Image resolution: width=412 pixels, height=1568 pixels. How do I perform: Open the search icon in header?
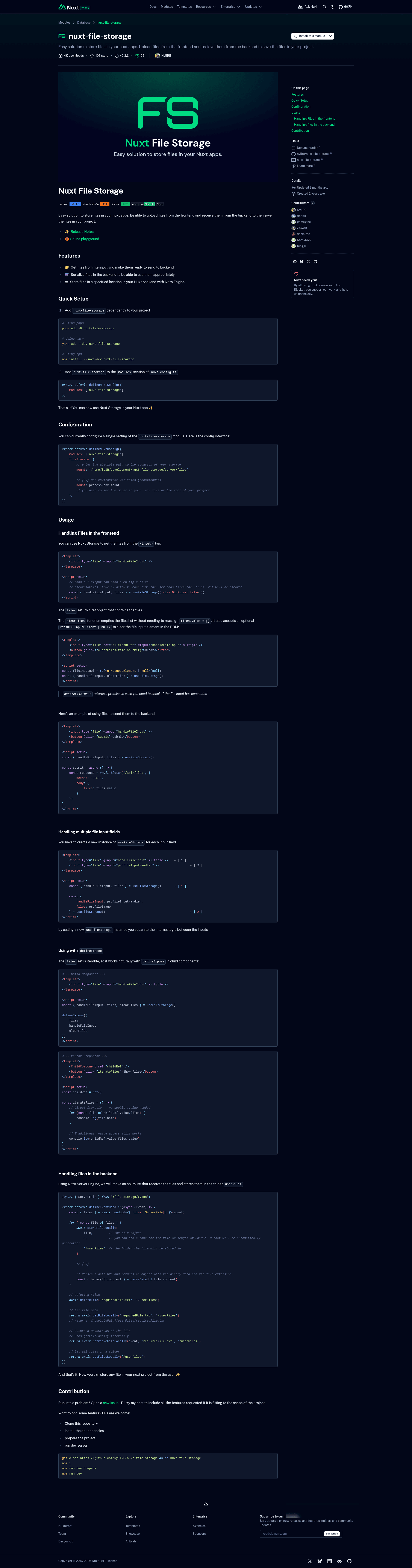point(324,7)
